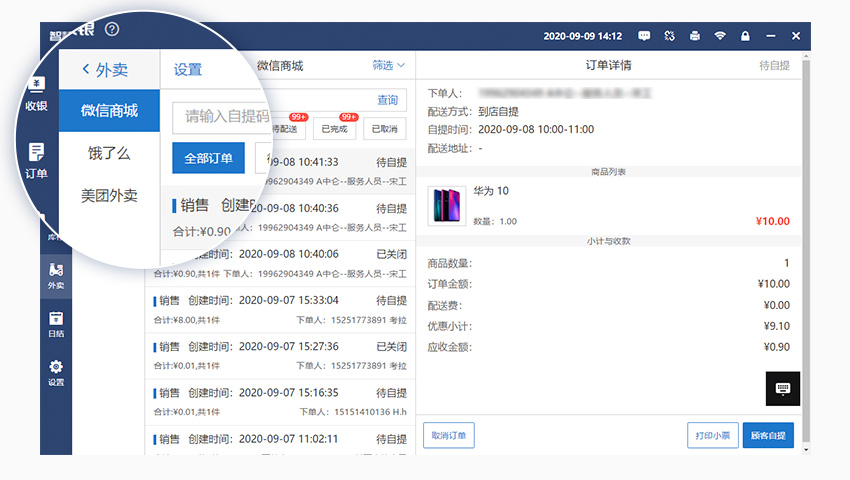Click the 取消订单 button
The image size is (850, 480).
pyautogui.click(x=449, y=436)
